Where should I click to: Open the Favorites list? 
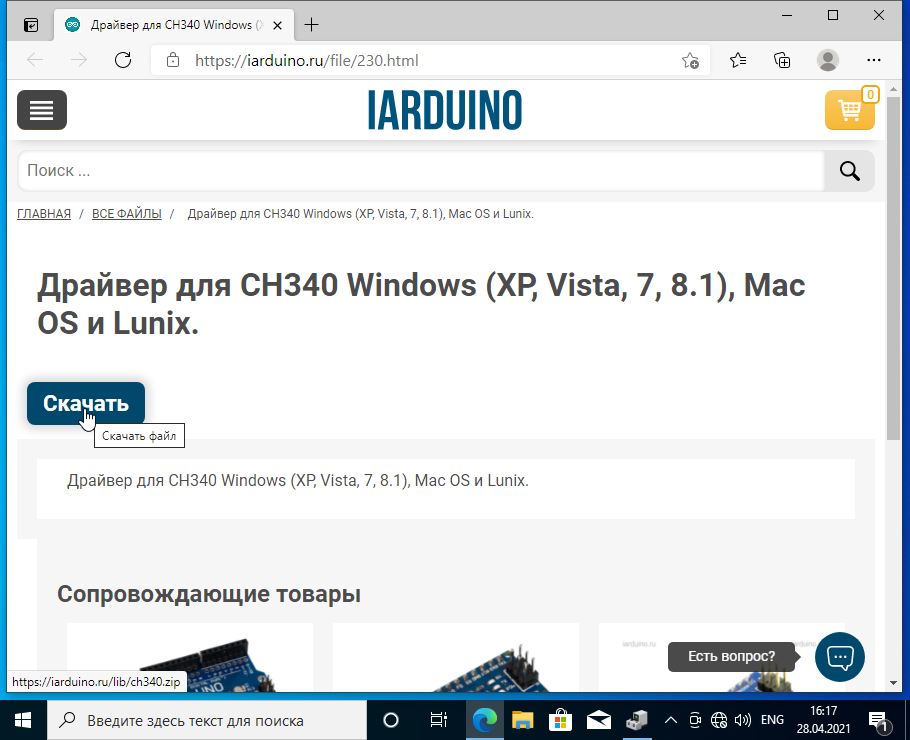point(738,60)
